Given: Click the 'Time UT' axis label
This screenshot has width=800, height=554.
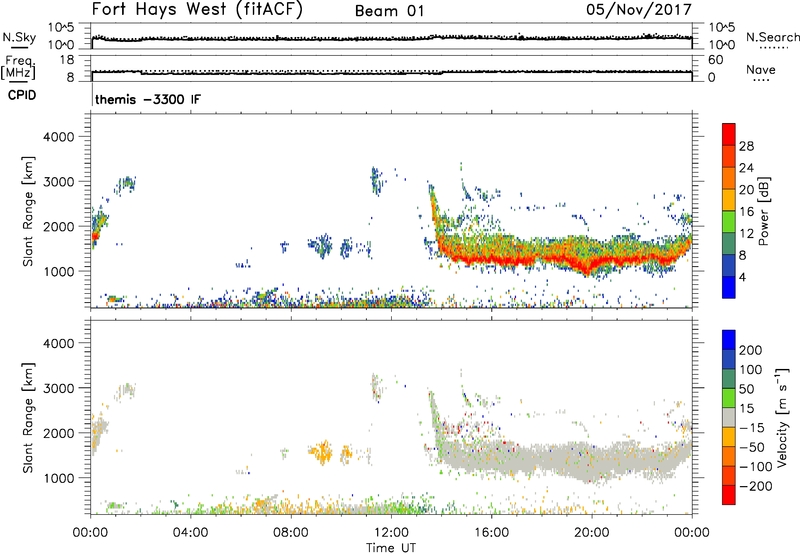Looking at the screenshot, I should (x=391, y=547).
